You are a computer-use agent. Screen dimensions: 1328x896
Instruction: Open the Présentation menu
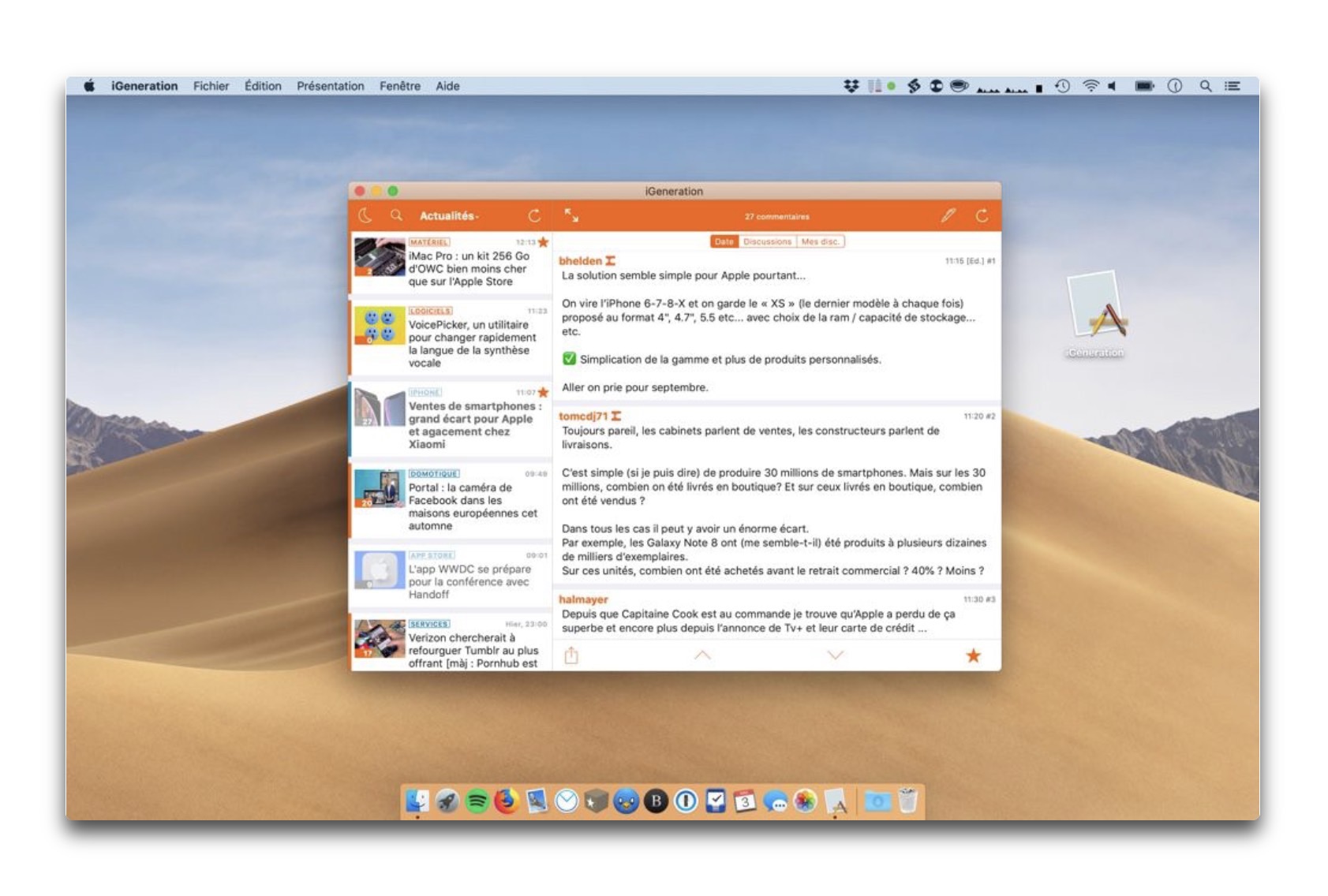pyautogui.click(x=330, y=86)
